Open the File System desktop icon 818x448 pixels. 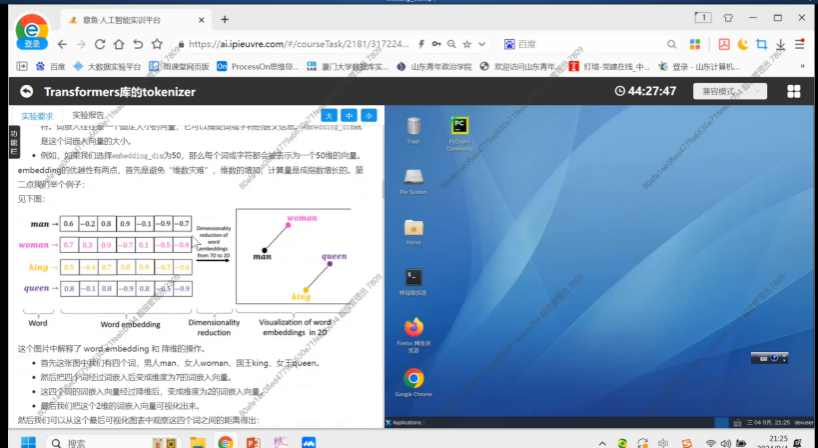pos(413,178)
